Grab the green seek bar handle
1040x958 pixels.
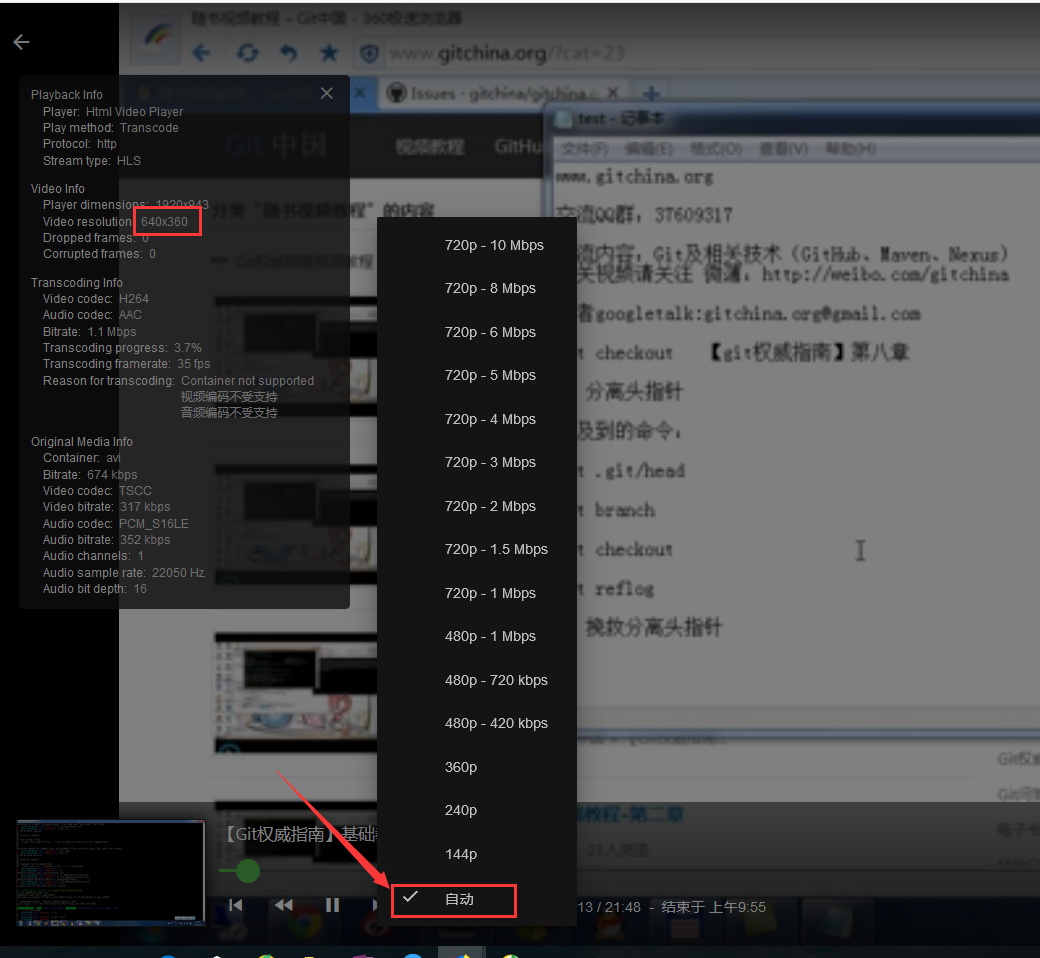click(x=247, y=870)
